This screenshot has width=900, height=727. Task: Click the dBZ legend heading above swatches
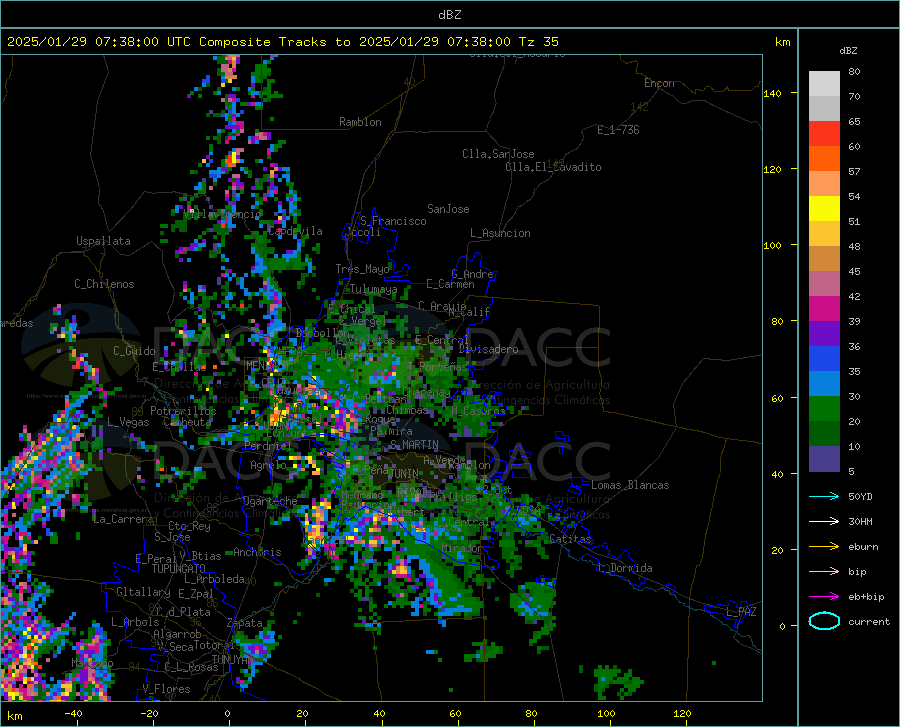pos(848,50)
